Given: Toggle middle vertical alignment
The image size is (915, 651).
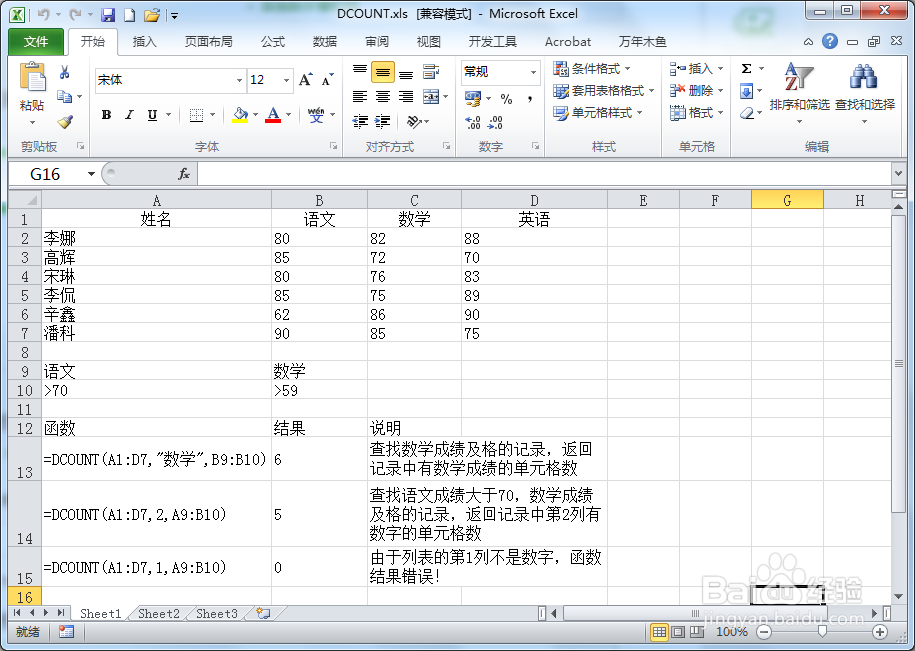Looking at the screenshot, I should coord(382,72).
